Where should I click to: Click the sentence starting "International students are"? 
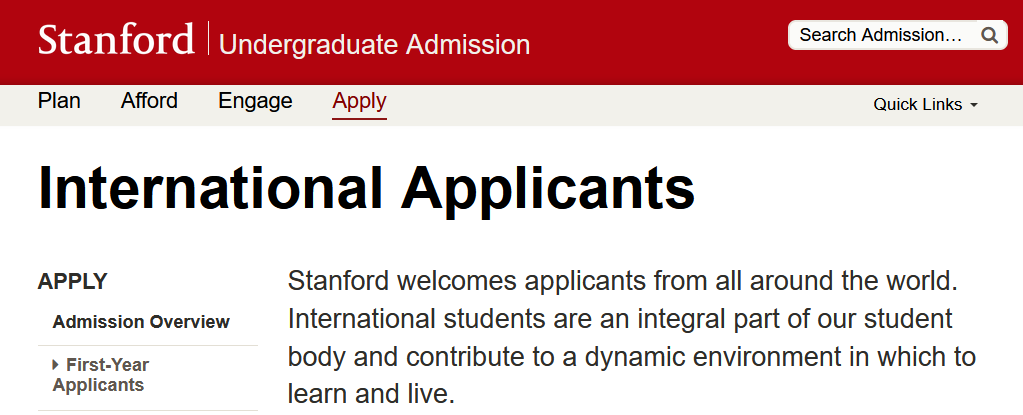[x=620, y=320]
